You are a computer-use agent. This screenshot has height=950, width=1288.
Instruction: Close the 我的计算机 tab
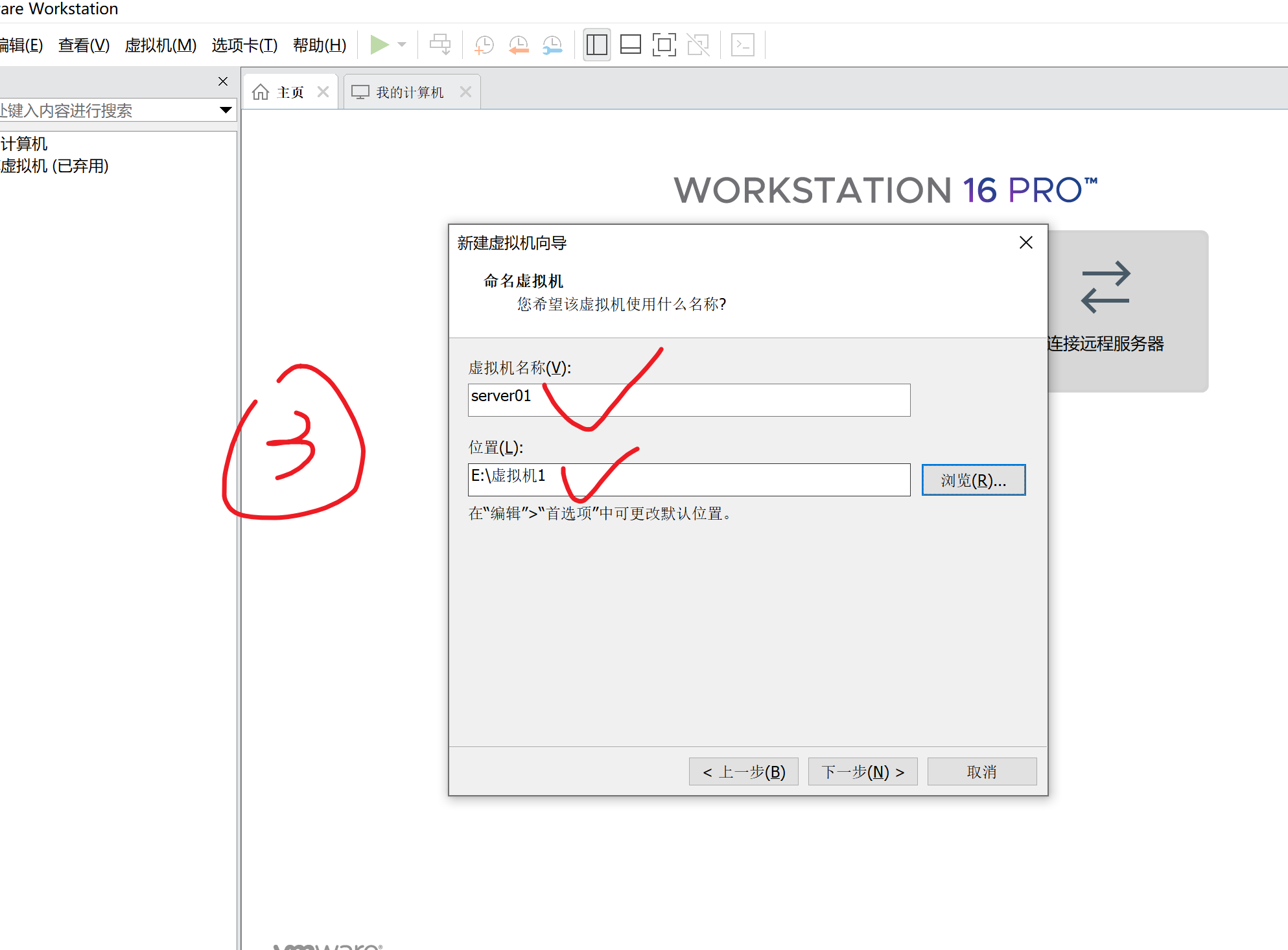[x=465, y=92]
